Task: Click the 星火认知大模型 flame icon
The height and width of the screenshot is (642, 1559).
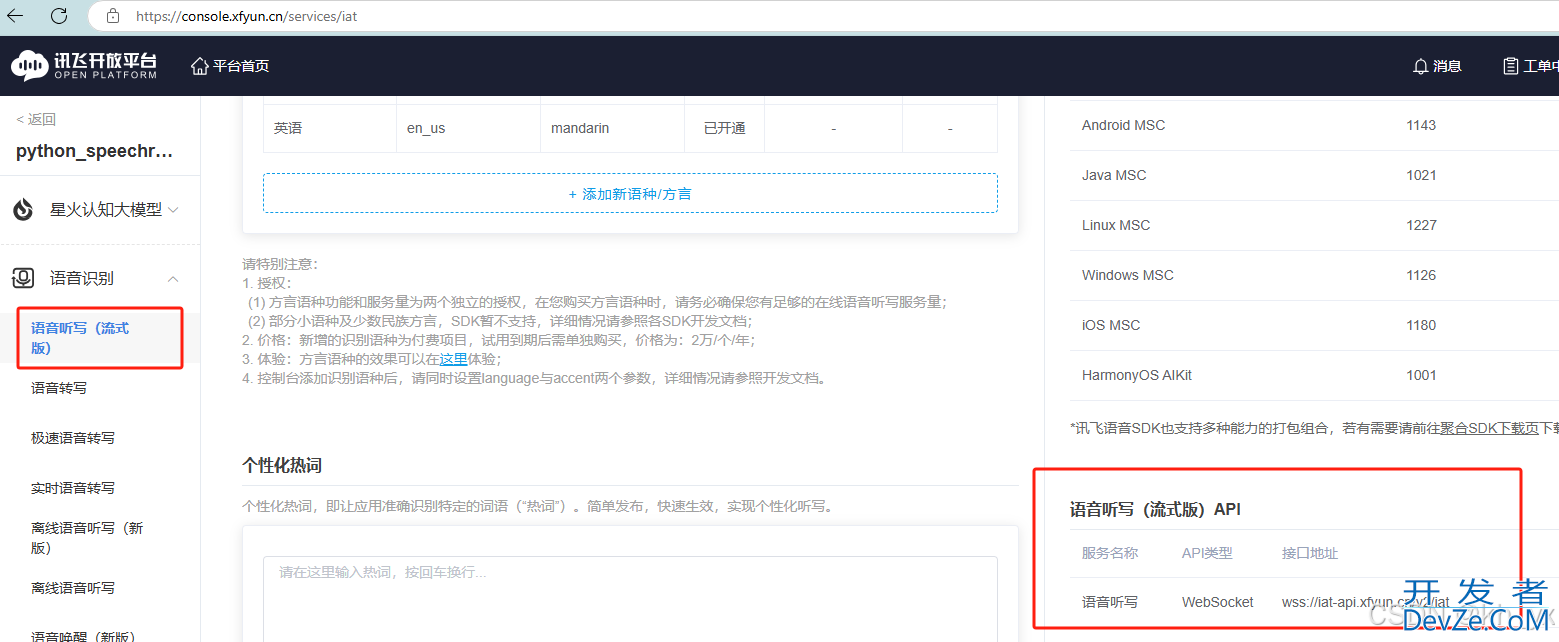Action: coord(22,210)
